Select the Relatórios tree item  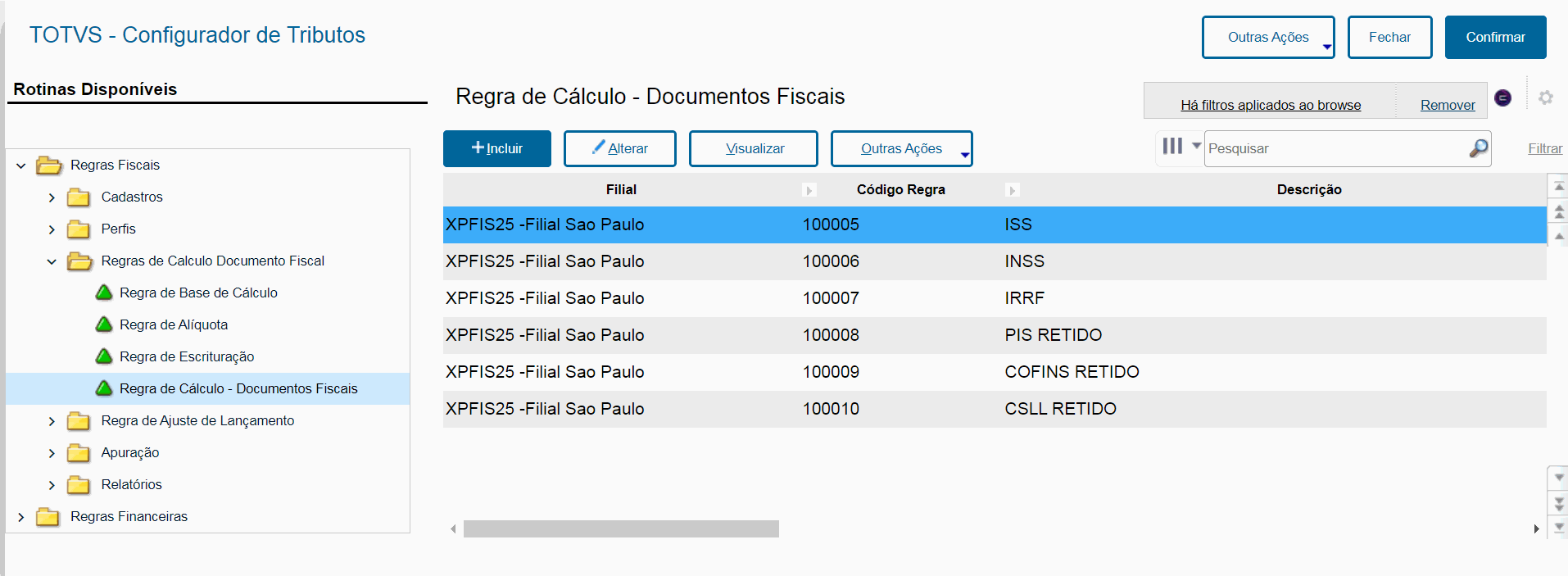click(x=131, y=484)
